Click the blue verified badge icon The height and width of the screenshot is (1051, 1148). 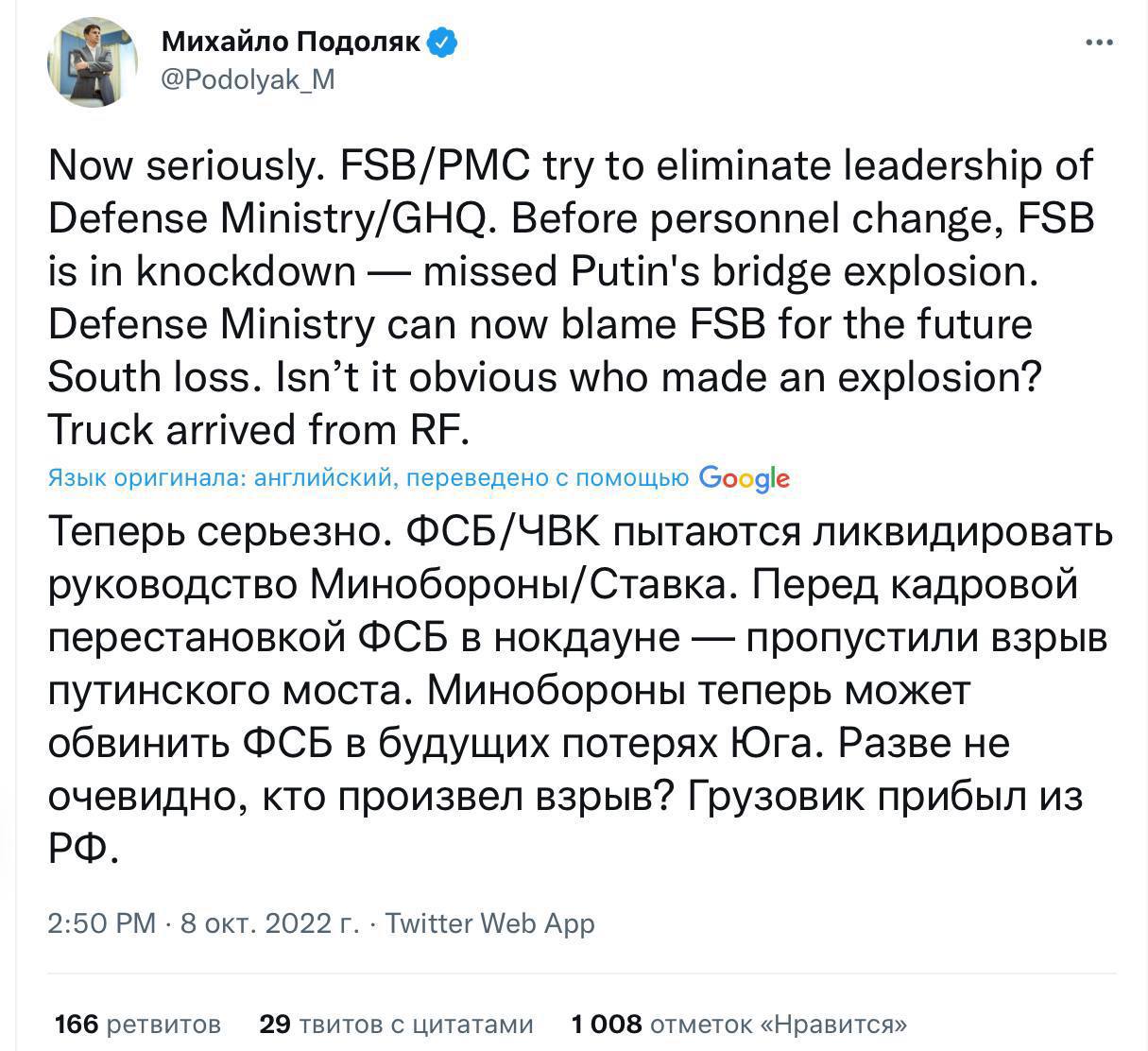pos(443,43)
